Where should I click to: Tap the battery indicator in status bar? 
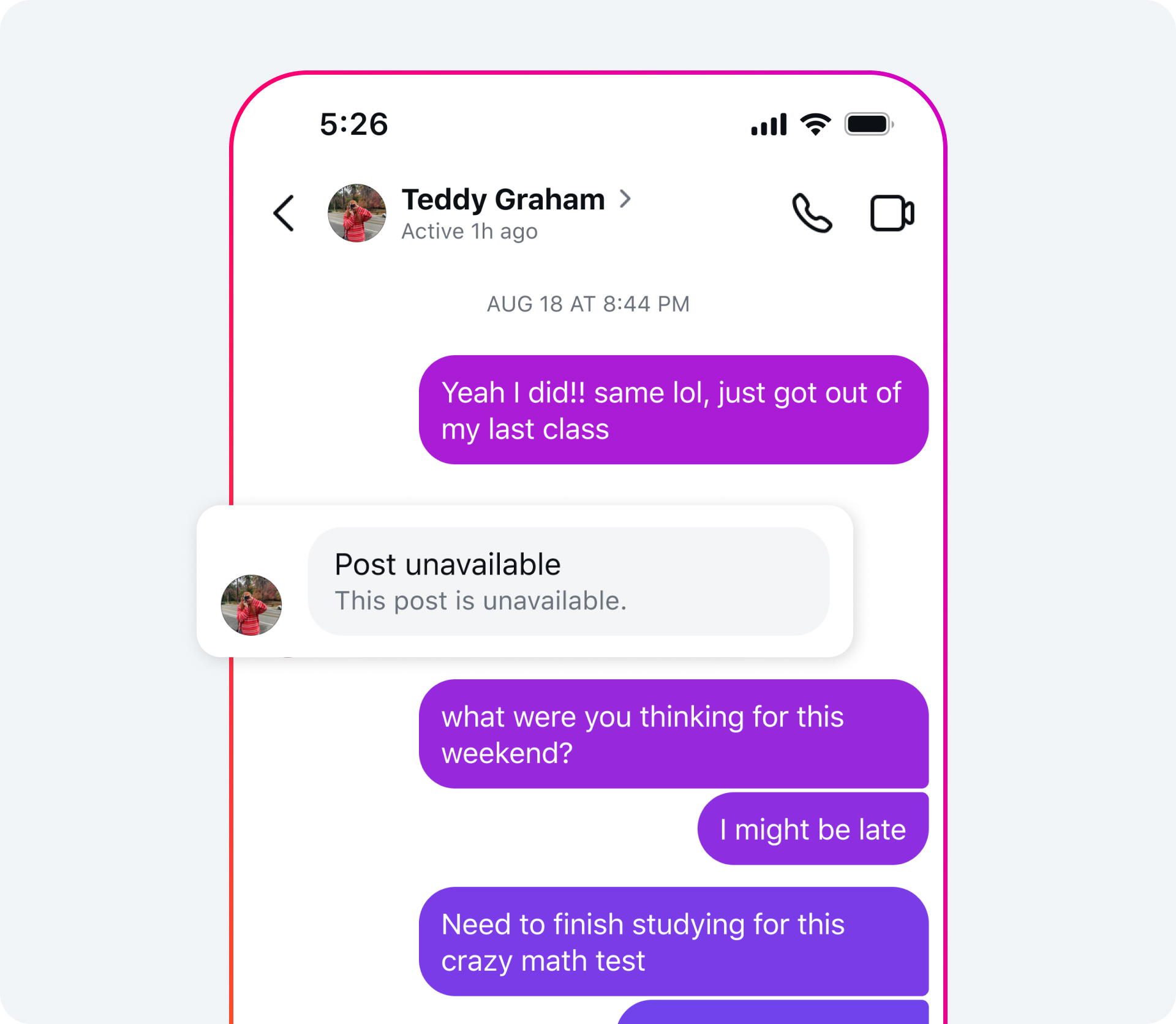pyautogui.click(x=869, y=124)
